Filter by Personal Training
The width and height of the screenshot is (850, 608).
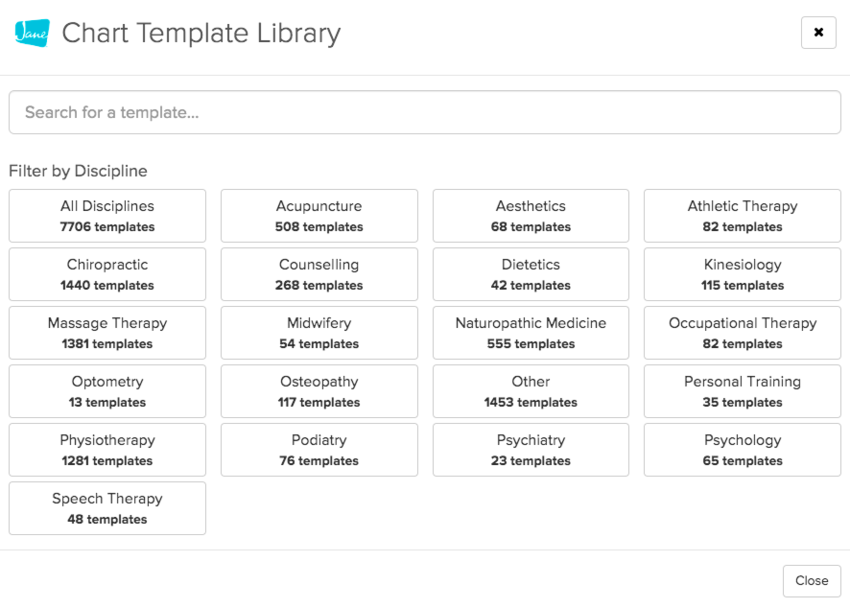[x=742, y=391]
